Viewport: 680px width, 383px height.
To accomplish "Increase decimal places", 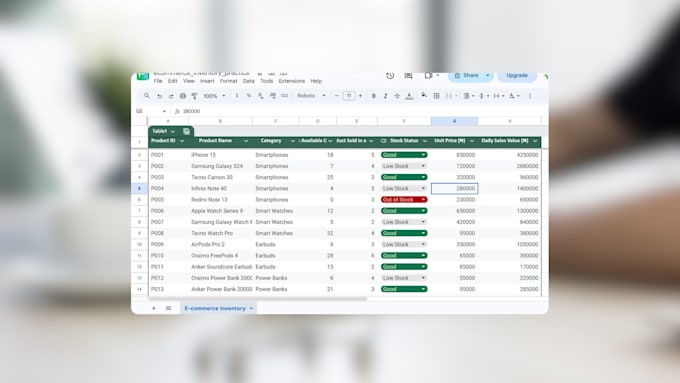I will click(x=272, y=96).
